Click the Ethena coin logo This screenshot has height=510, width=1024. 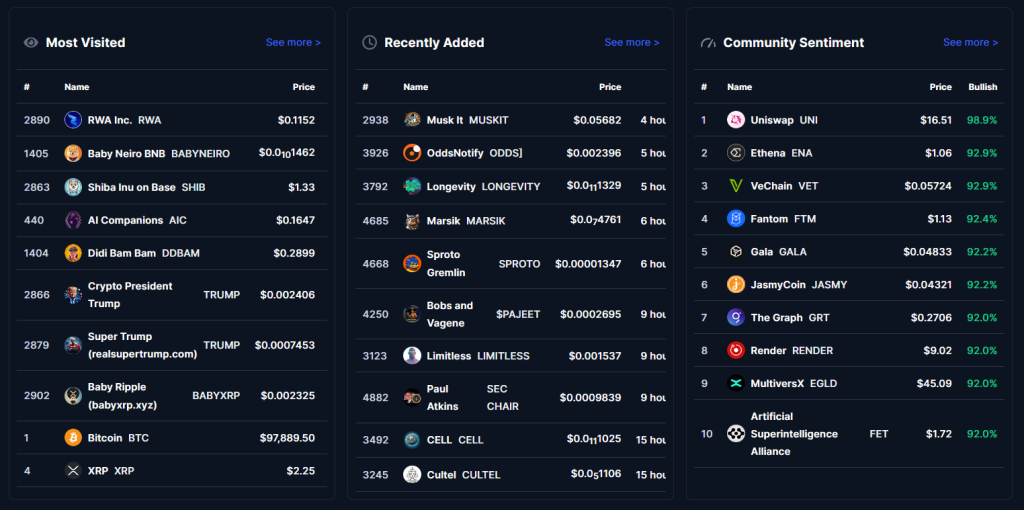pyautogui.click(x=736, y=153)
